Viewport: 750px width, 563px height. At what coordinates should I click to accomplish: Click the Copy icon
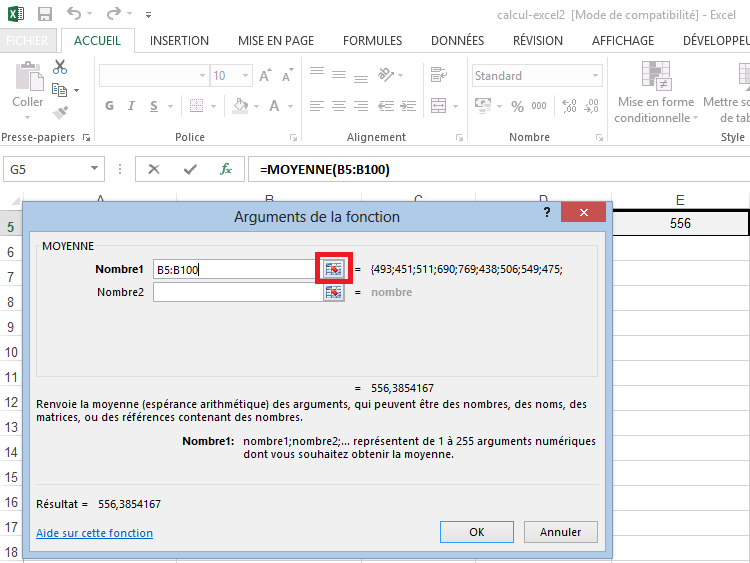pos(59,89)
